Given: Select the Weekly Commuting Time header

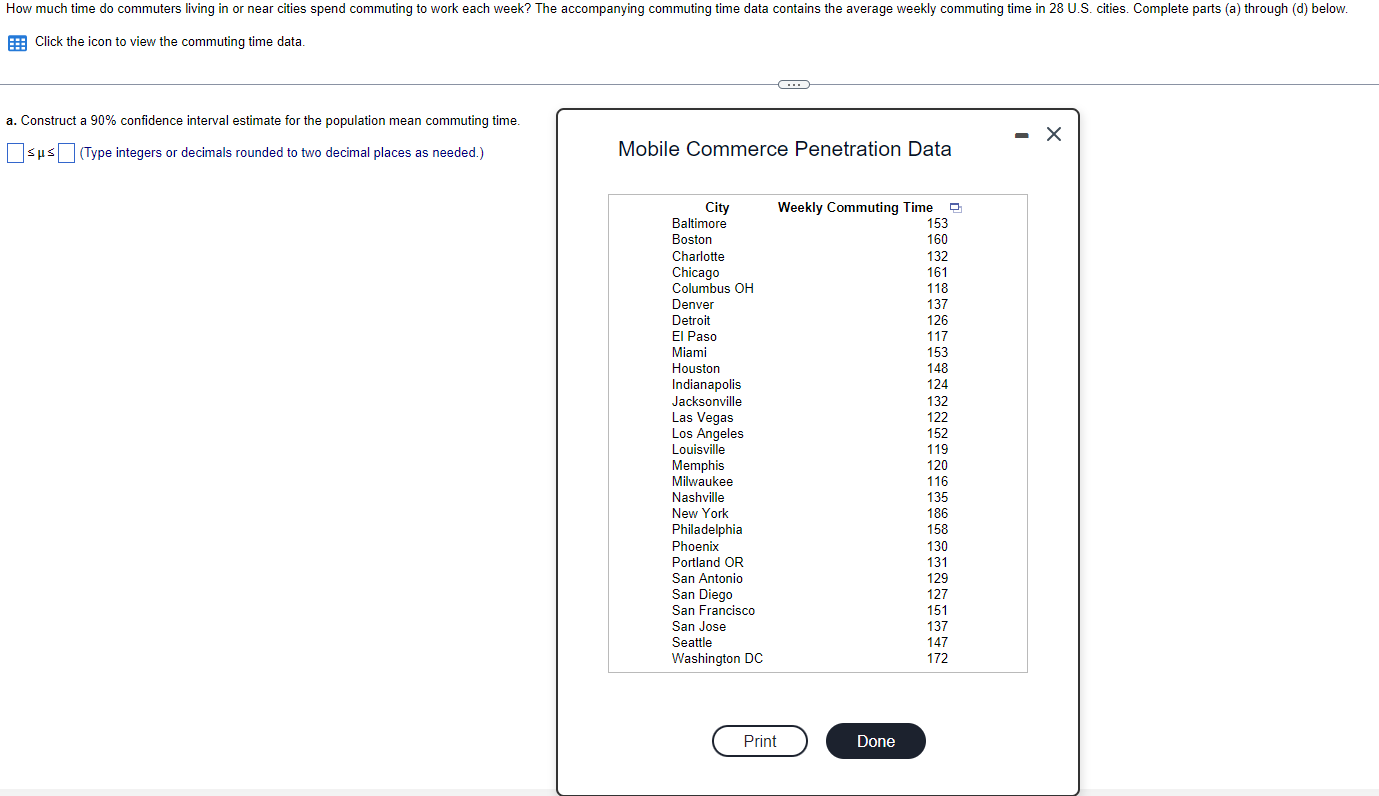Looking at the screenshot, I should [x=855, y=207].
